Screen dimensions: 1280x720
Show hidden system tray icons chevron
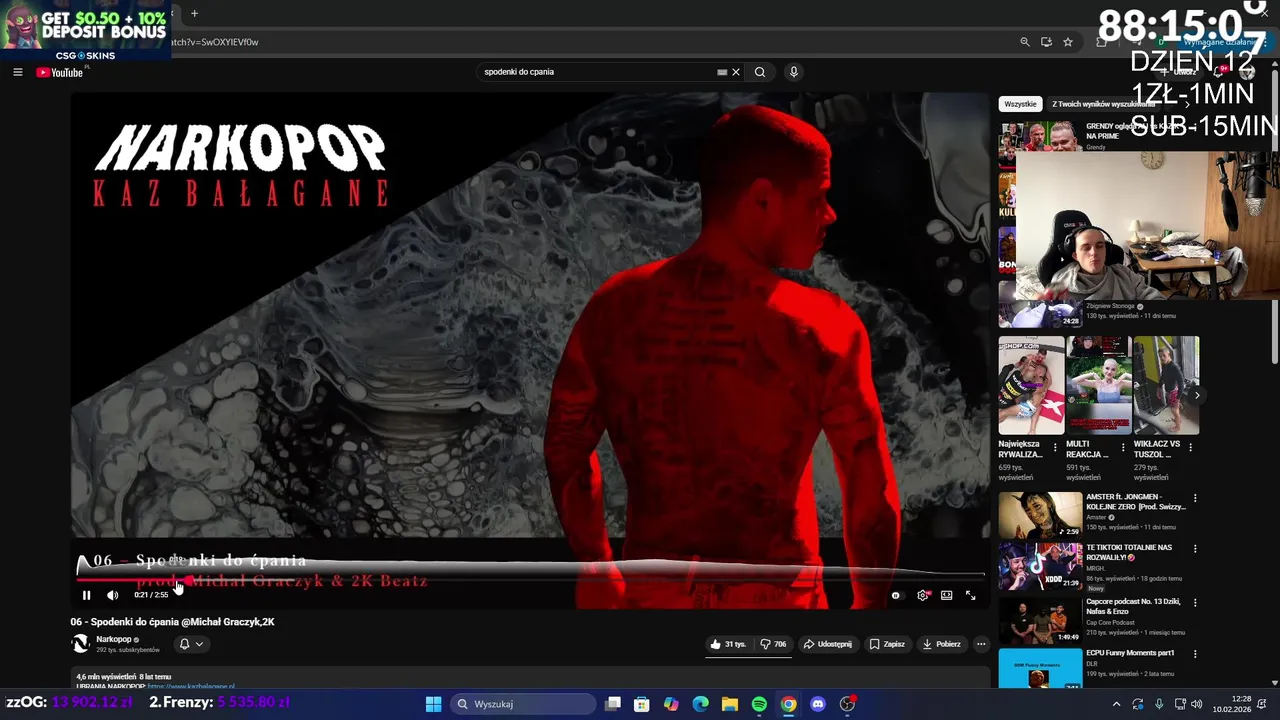1116,704
